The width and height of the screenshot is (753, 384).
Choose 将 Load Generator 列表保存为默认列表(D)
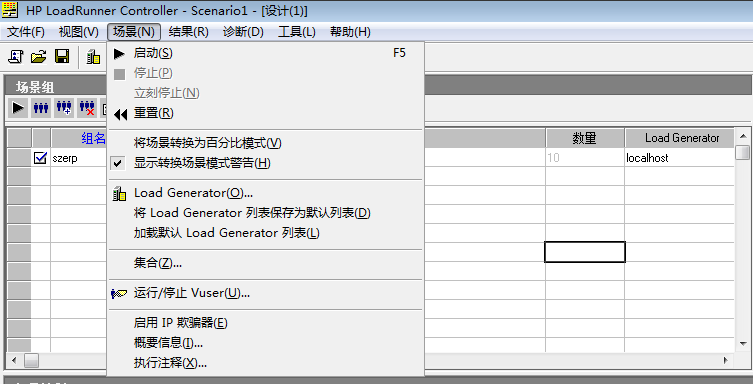tap(266, 213)
